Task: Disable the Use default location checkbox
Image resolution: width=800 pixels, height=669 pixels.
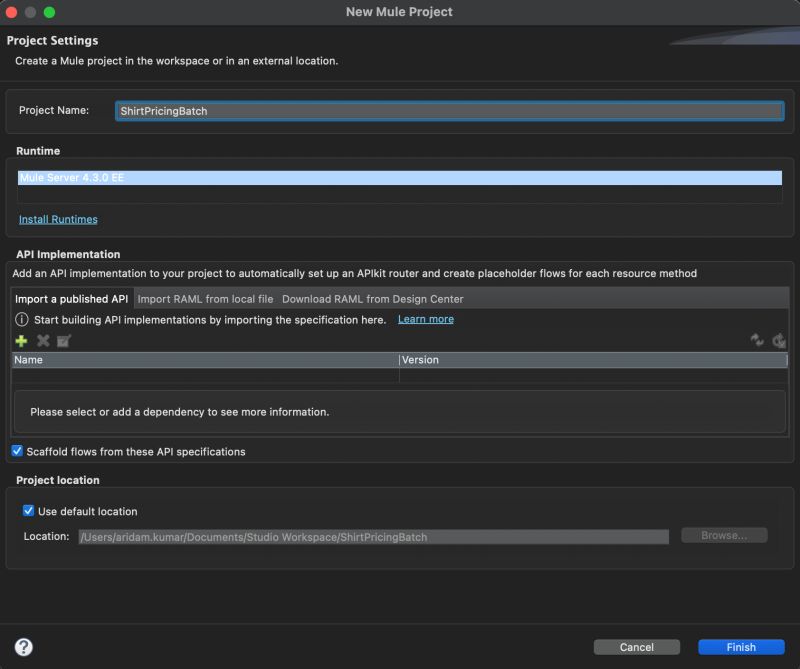Action: [27, 509]
